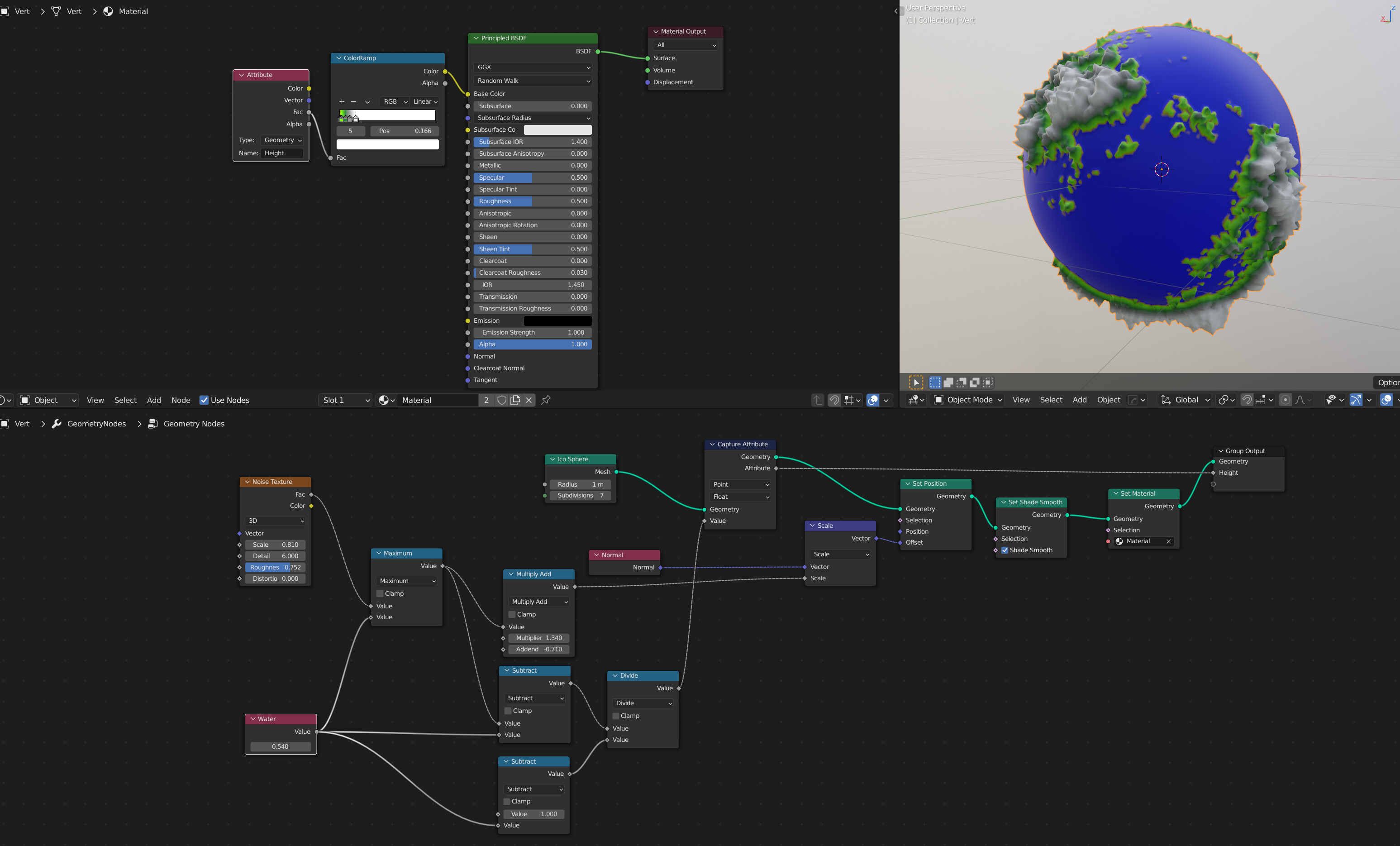Select the Box Select tool icon
The width and height of the screenshot is (1400, 846).
point(935,382)
